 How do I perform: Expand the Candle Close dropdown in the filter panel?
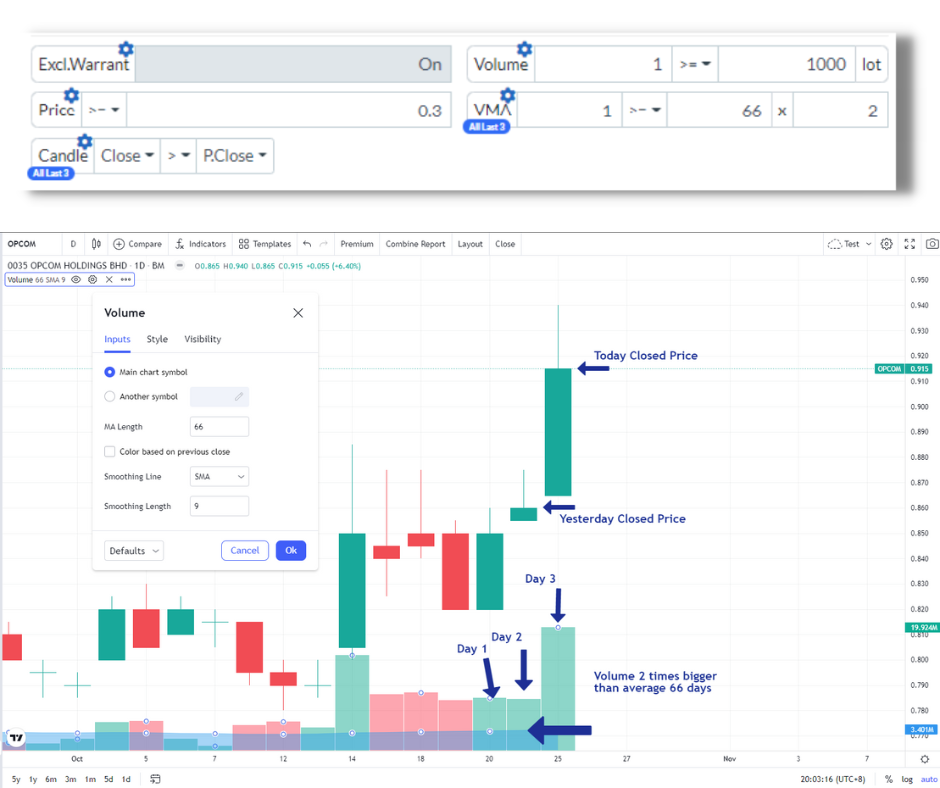pos(127,155)
